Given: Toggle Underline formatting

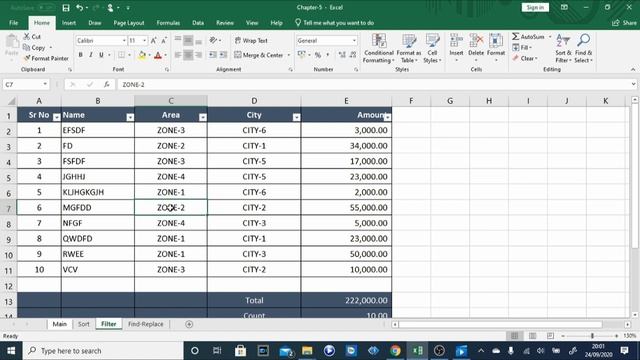Looking at the screenshot, I should pos(101,55).
